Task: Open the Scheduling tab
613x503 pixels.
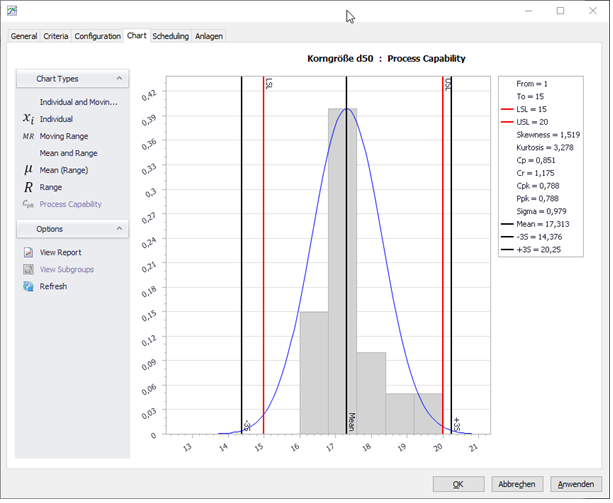Action: [x=170, y=36]
